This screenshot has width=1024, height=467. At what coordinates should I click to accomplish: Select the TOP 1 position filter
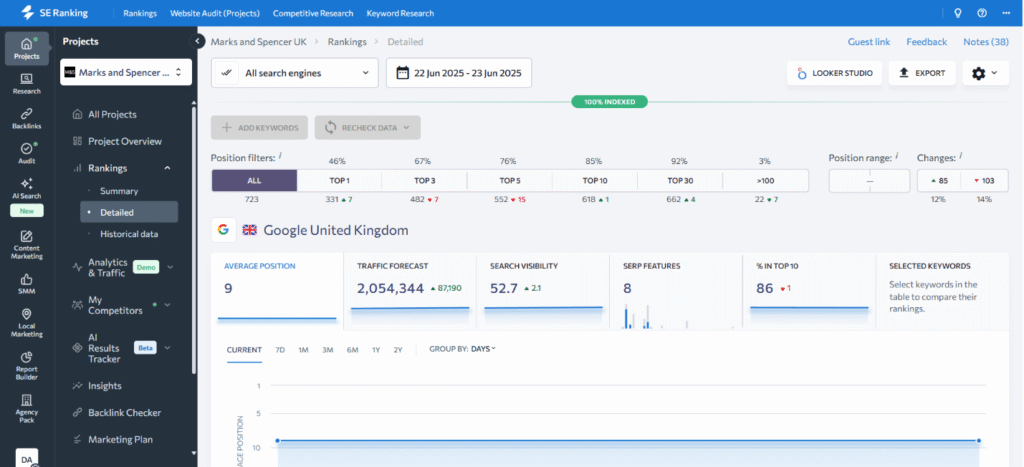tap(339, 181)
